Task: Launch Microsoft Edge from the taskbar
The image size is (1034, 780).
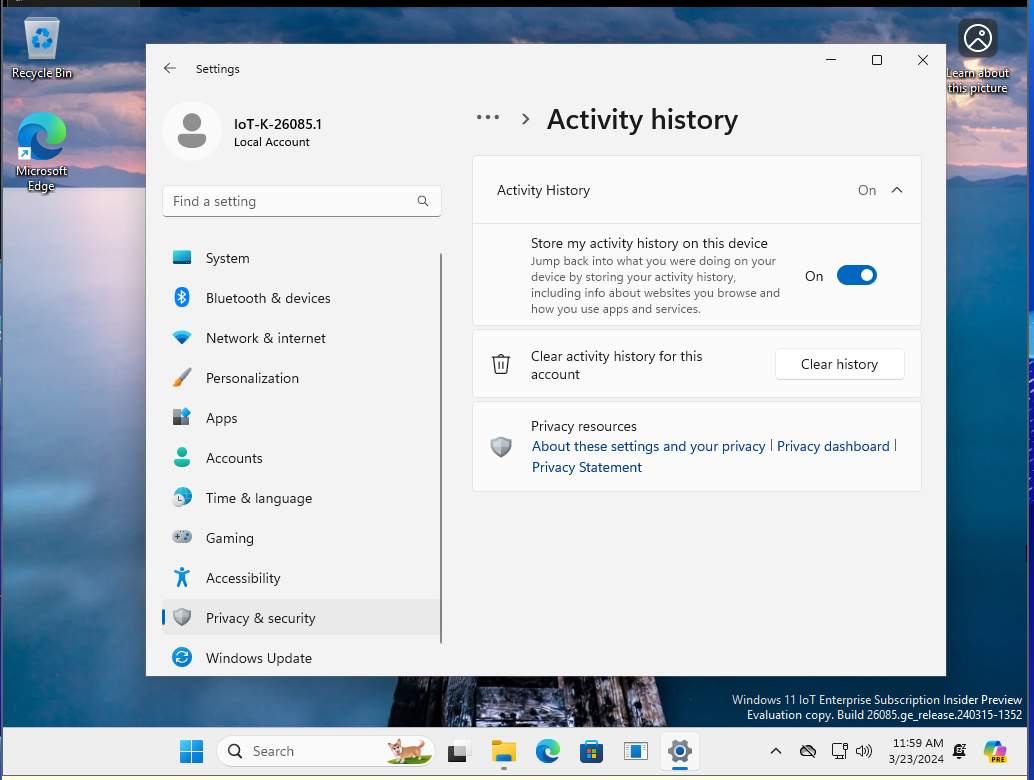Action: [x=547, y=751]
